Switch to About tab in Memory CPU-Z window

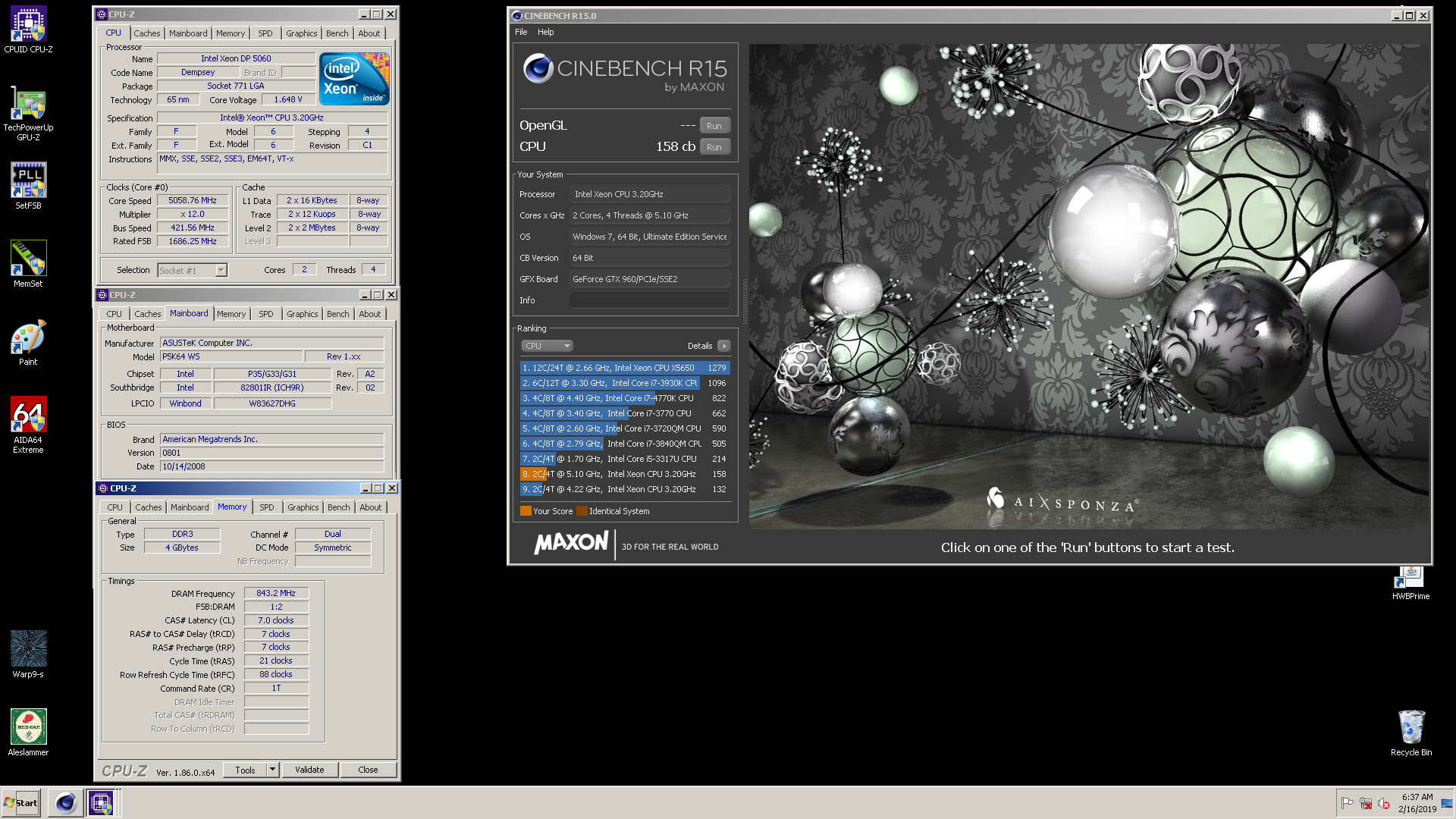point(371,507)
